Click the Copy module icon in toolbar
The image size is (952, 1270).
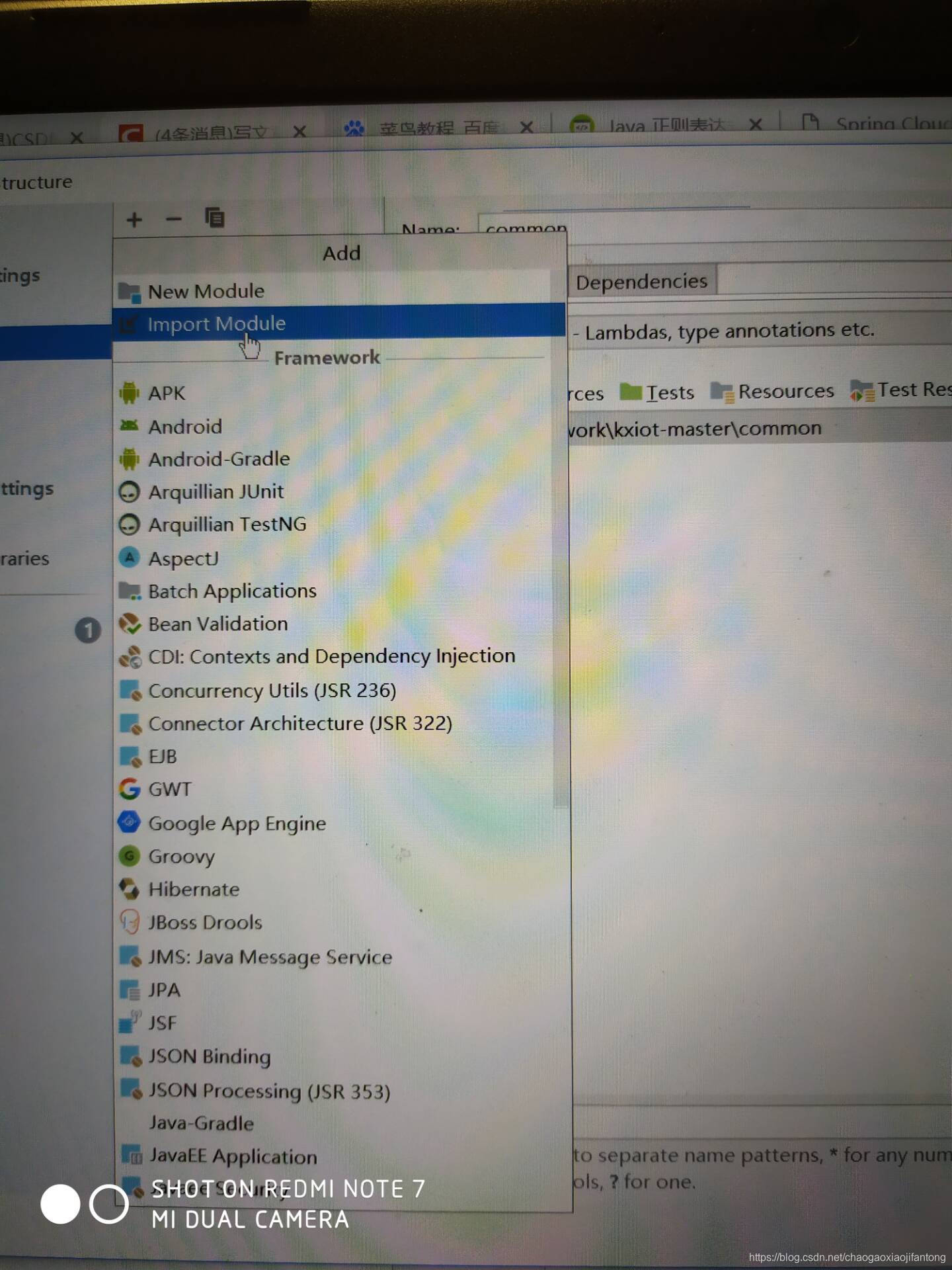(214, 218)
